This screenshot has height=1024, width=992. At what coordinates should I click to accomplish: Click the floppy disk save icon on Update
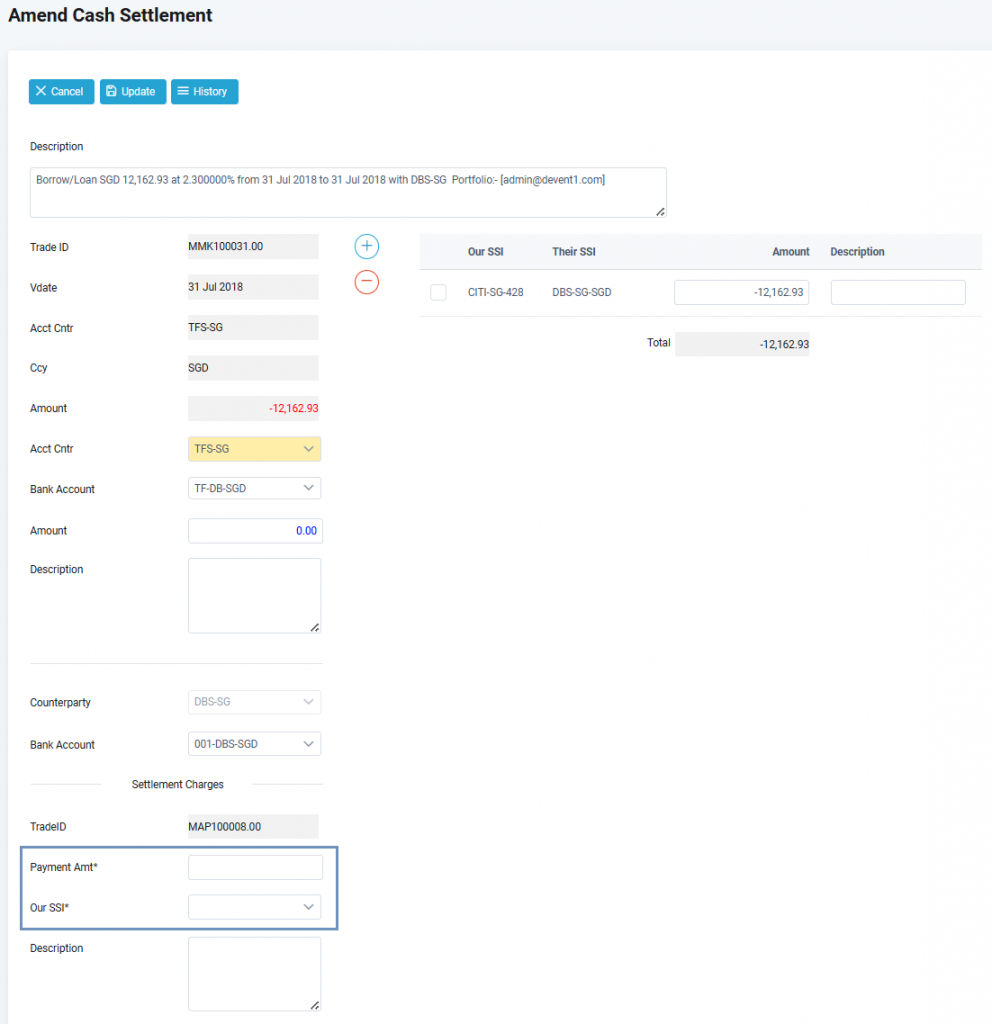[x=111, y=91]
